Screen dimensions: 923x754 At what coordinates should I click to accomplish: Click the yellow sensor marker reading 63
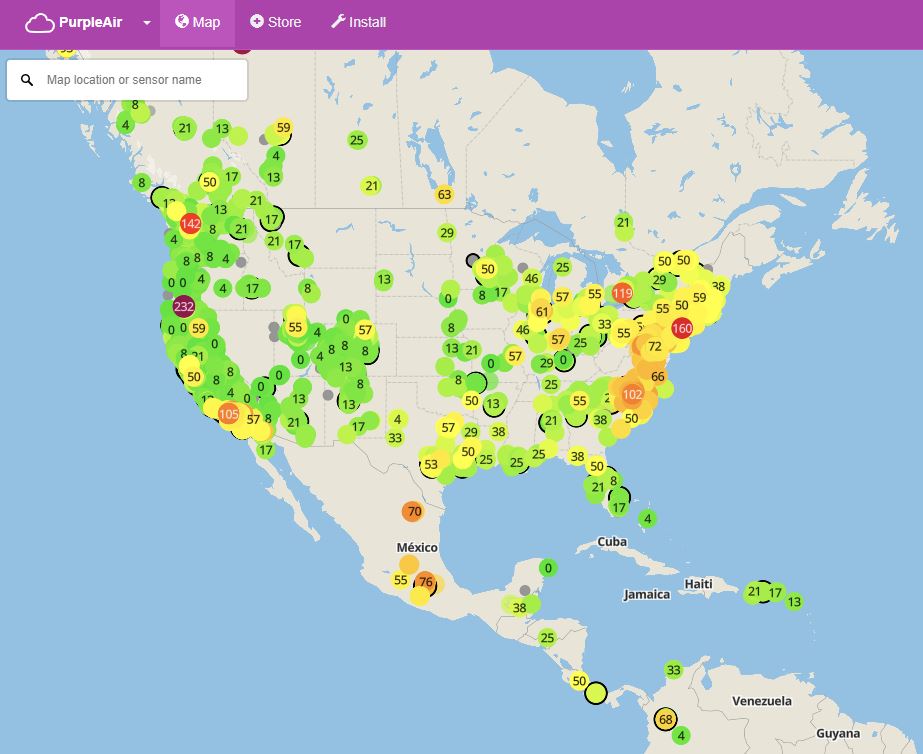click(444, 194)
